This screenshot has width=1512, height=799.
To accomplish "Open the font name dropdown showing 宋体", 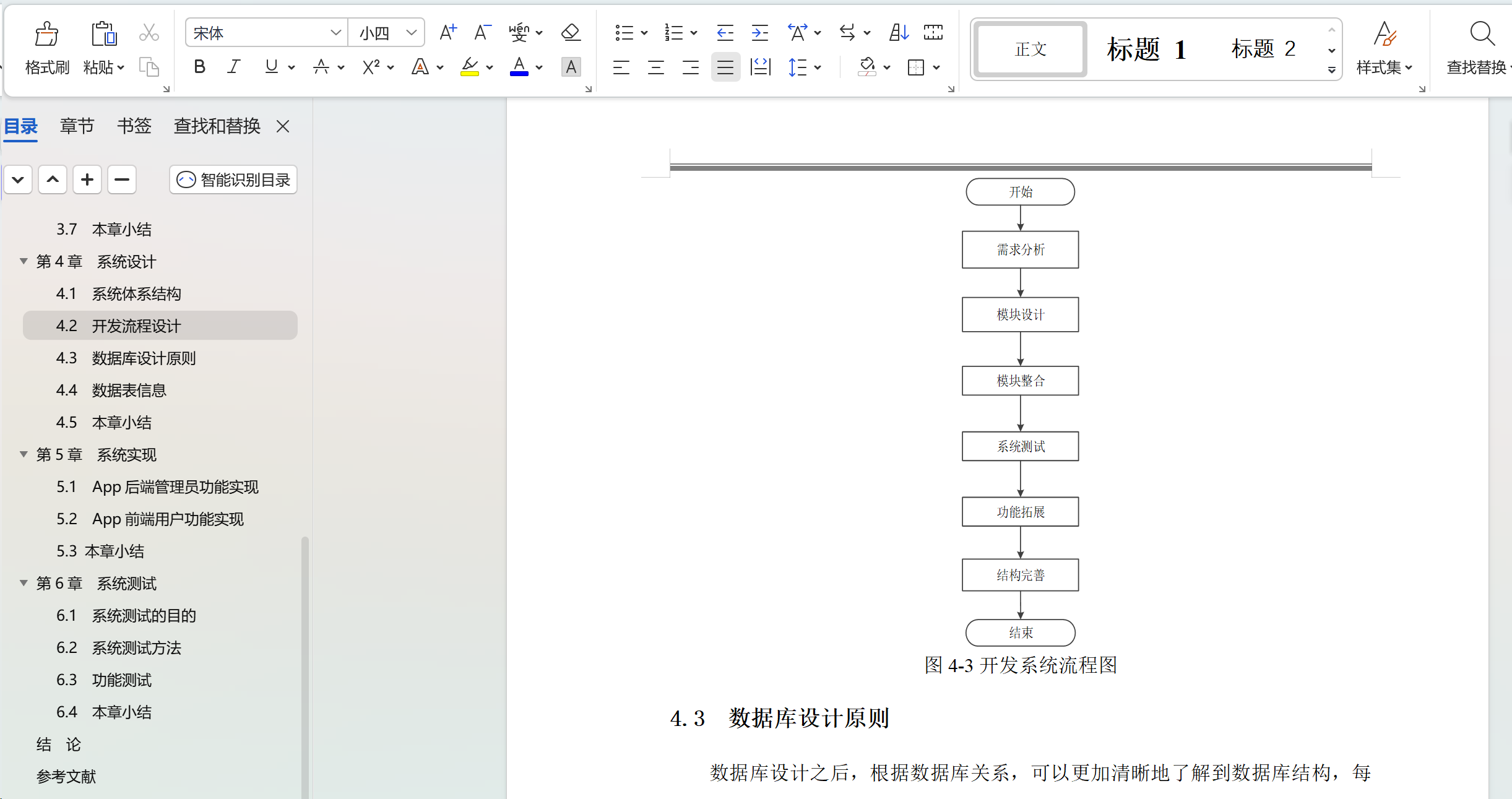I will click(x=335, y=32).
